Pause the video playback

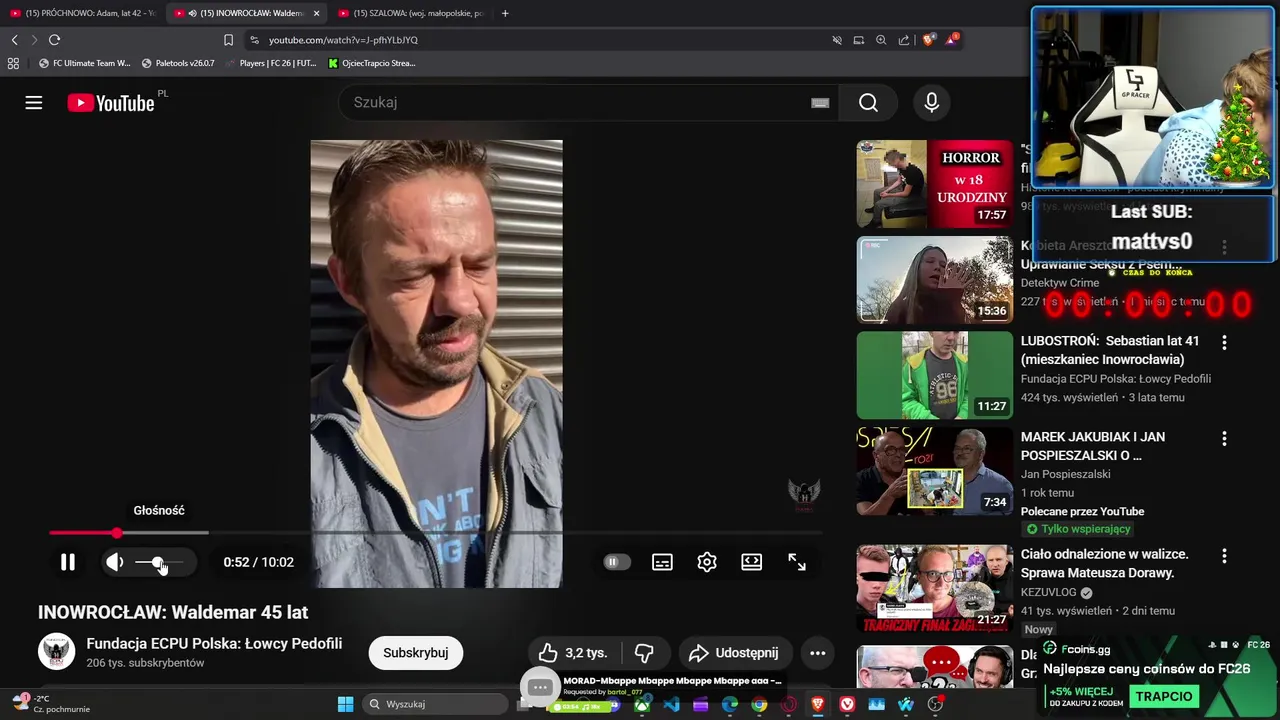[x=68, y=562]
